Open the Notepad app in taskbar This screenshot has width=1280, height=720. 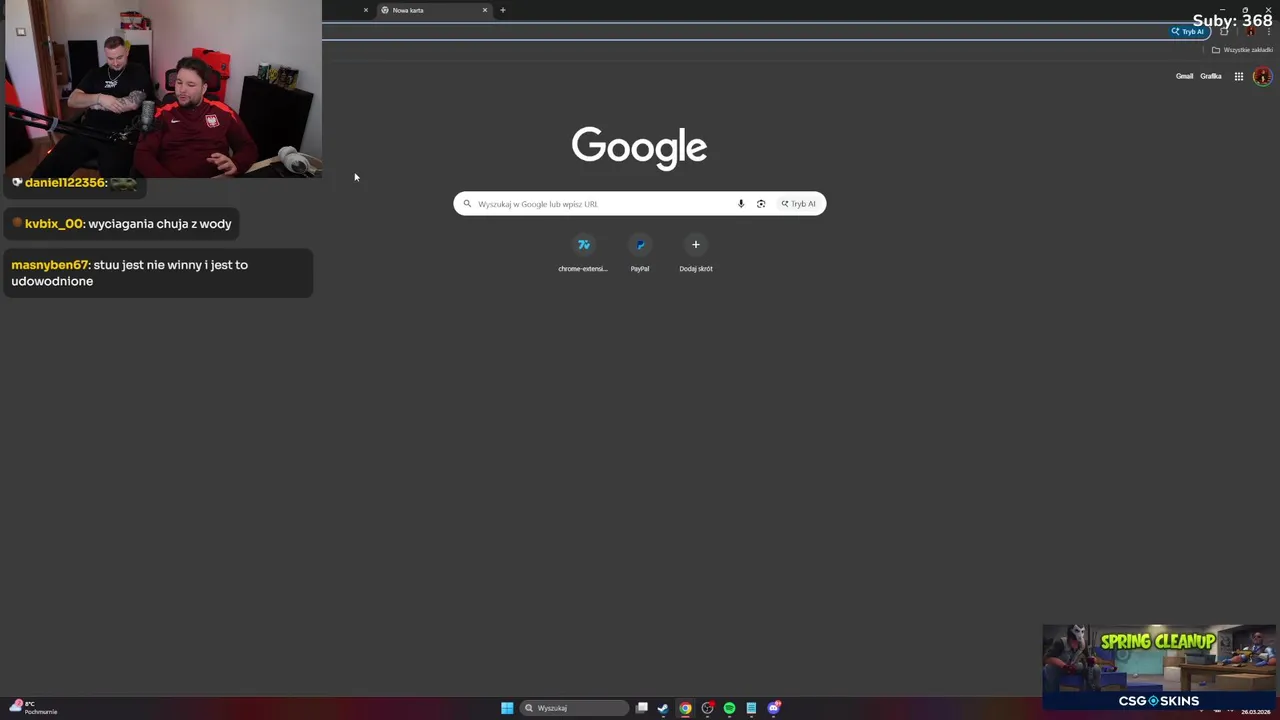pos(751,708)
